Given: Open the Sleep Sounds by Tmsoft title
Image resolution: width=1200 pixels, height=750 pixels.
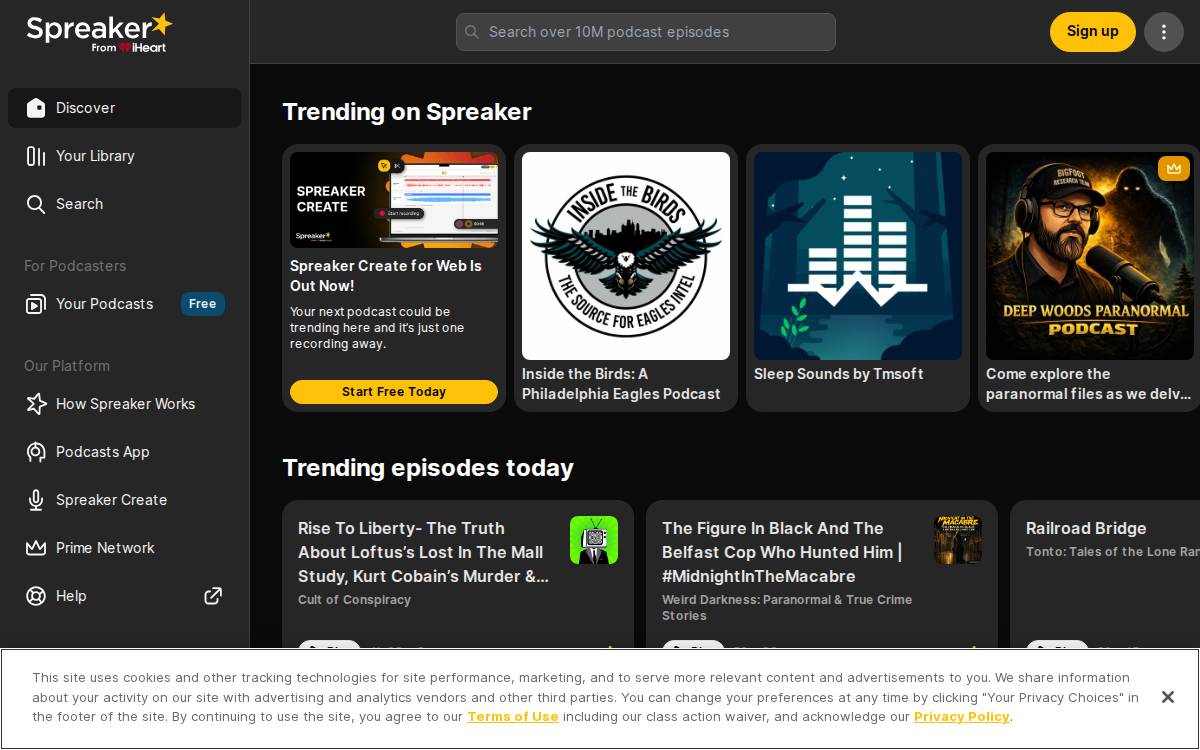Looking at the screenshot, I should (x=838, y=374).
